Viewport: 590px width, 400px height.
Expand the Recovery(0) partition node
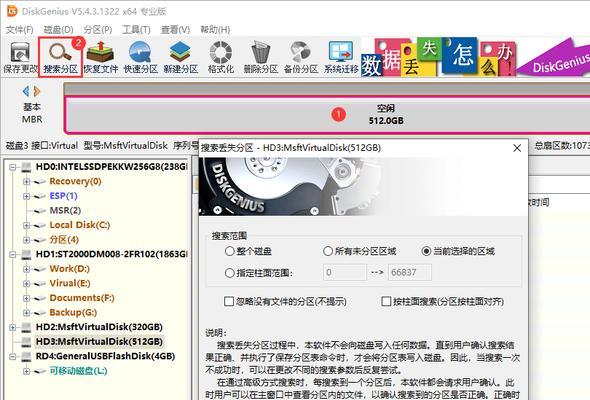coord(26,182)
